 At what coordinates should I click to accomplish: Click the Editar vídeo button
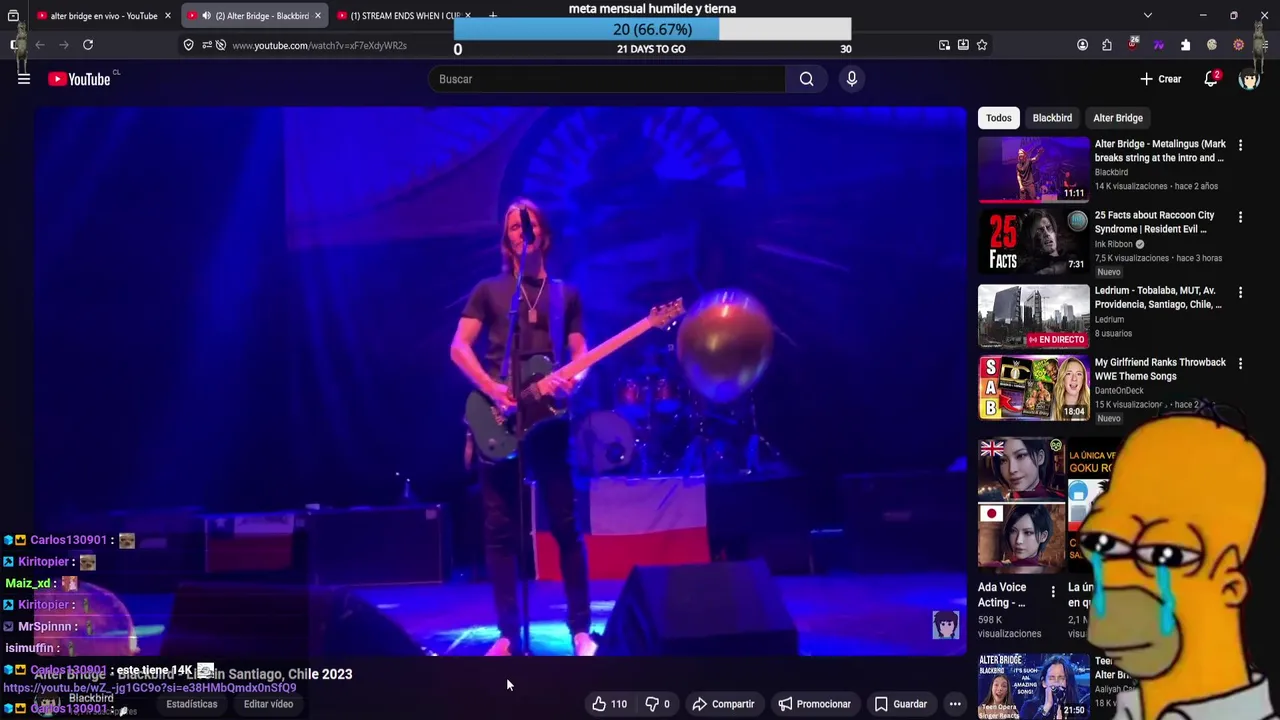click(x=268, y=704)
